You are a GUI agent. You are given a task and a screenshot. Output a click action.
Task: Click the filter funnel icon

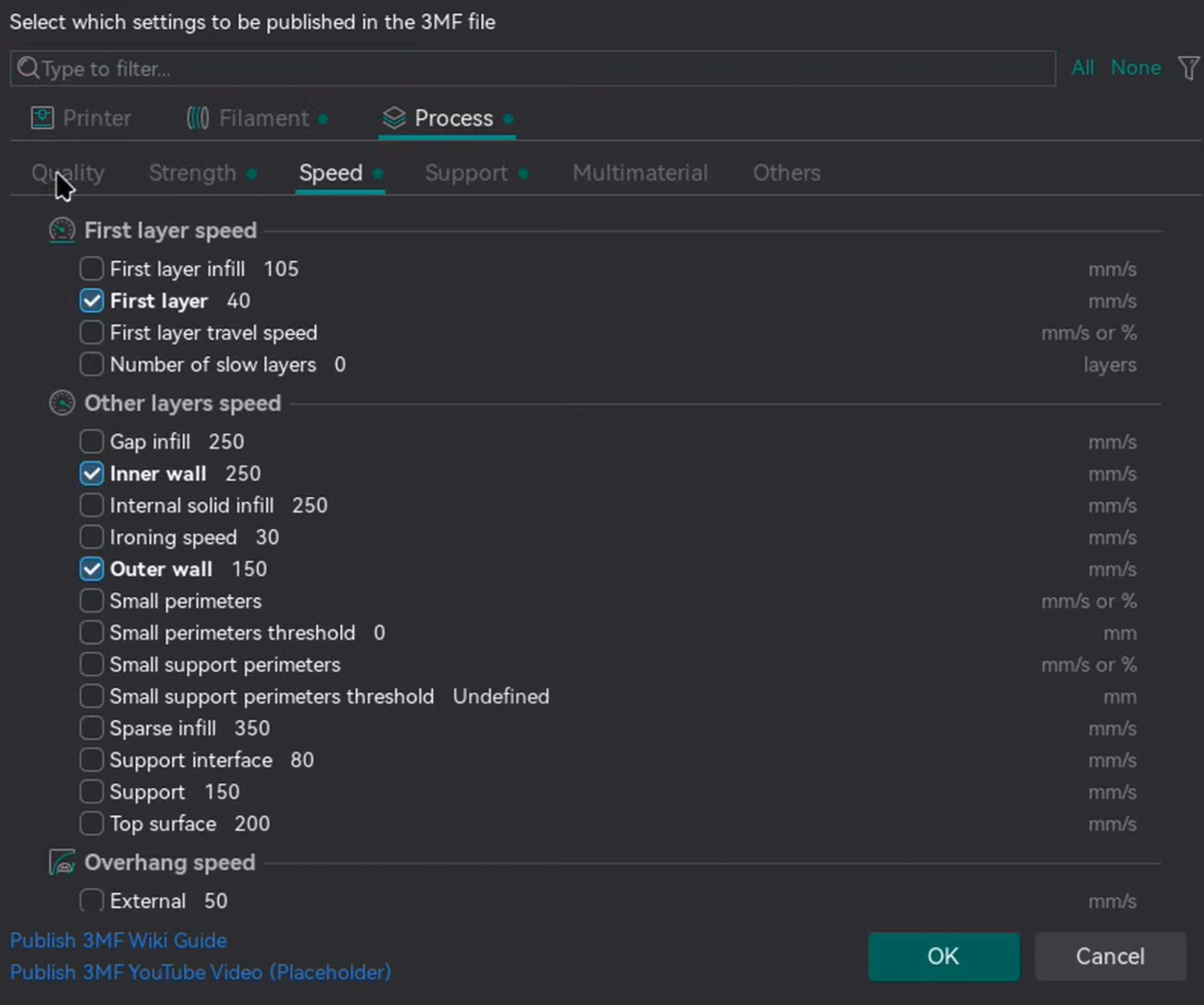click(1189, 68)
